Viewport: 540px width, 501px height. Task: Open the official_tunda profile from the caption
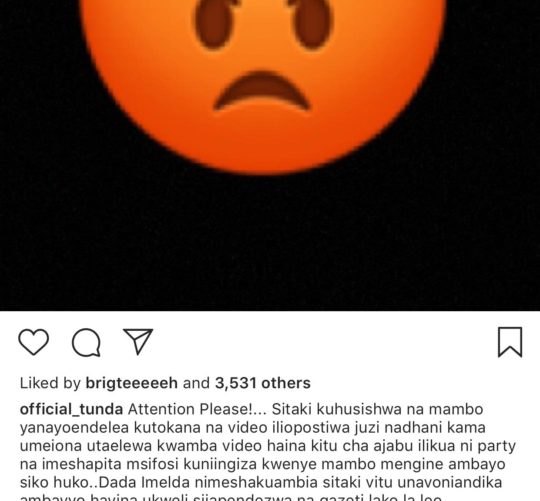click(71, 409)
